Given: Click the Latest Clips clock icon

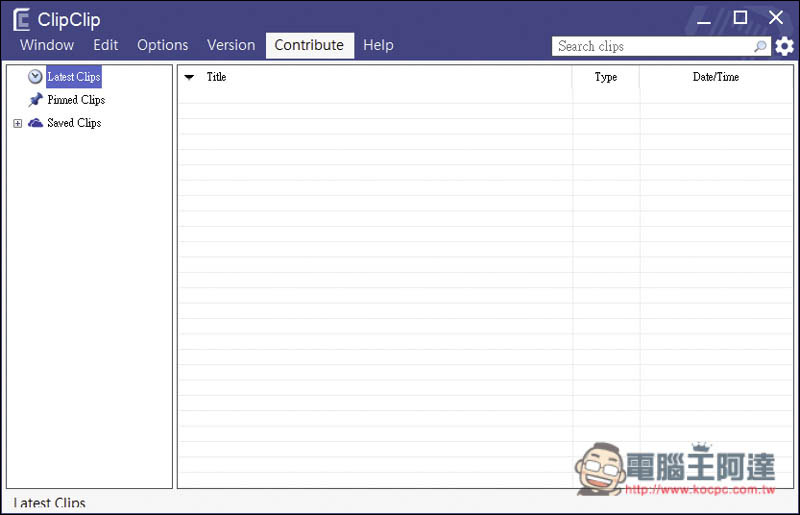Looking at the screenshot, I should 35,77.
